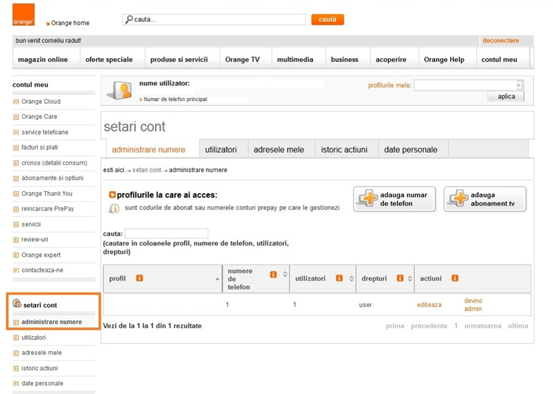Click the Orange logo
This screenshot has height=394, width=553.
[x=23, y=15]
